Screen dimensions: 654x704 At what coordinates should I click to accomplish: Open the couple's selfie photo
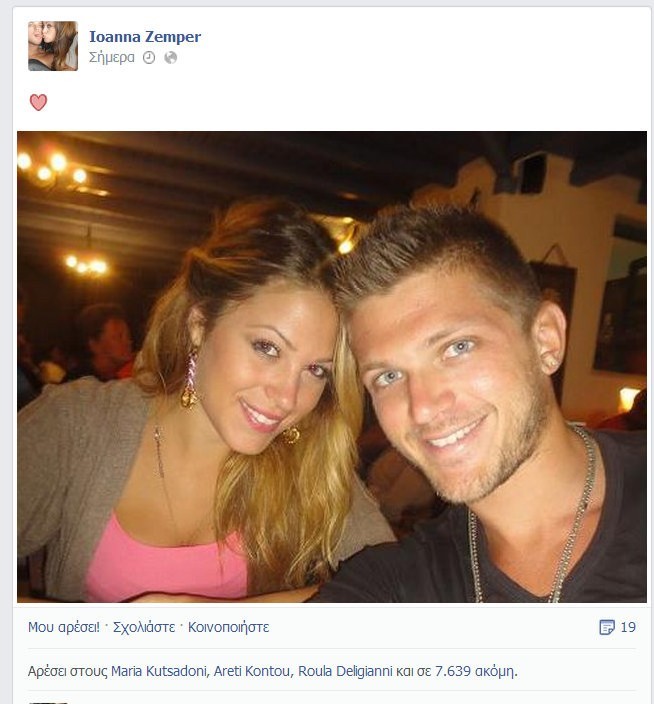(x=332, y=366)
